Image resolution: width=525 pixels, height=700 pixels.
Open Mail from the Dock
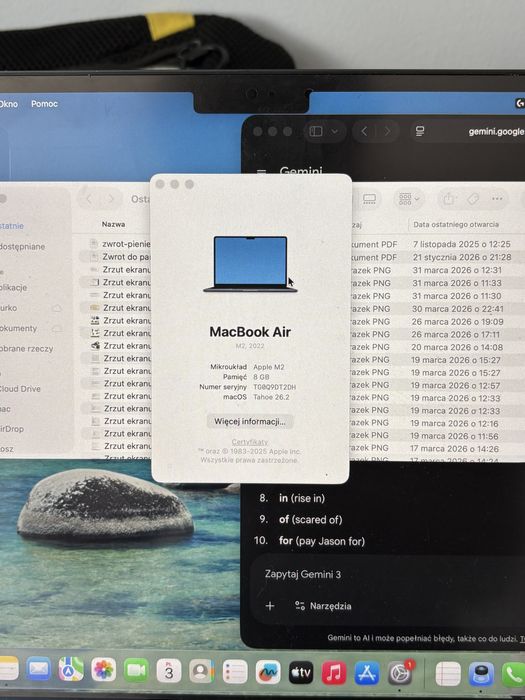(x=38, y=669)
